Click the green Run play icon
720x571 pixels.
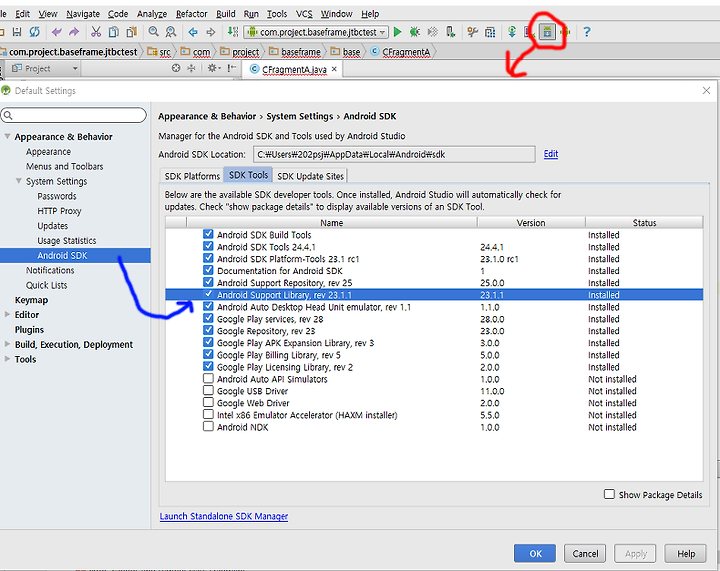[398, 32]
